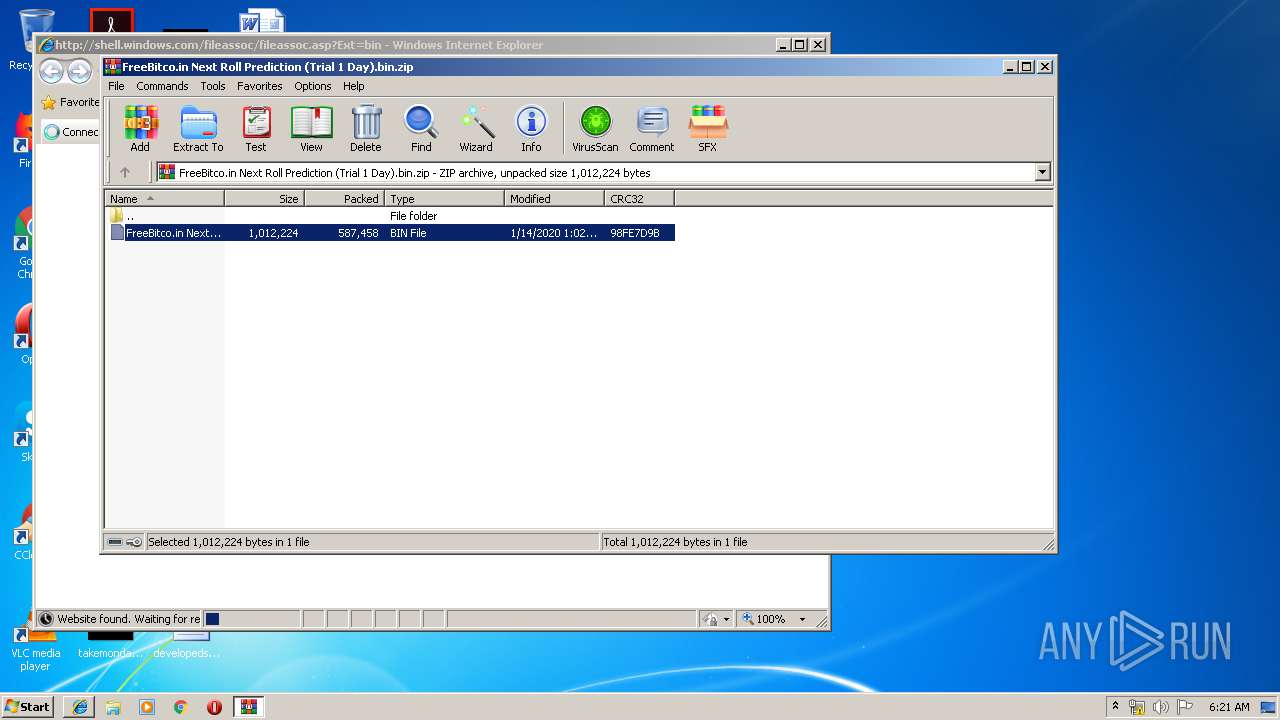Click the SFX toolbar icon
1280x720 pixels.
pos(707,129)
